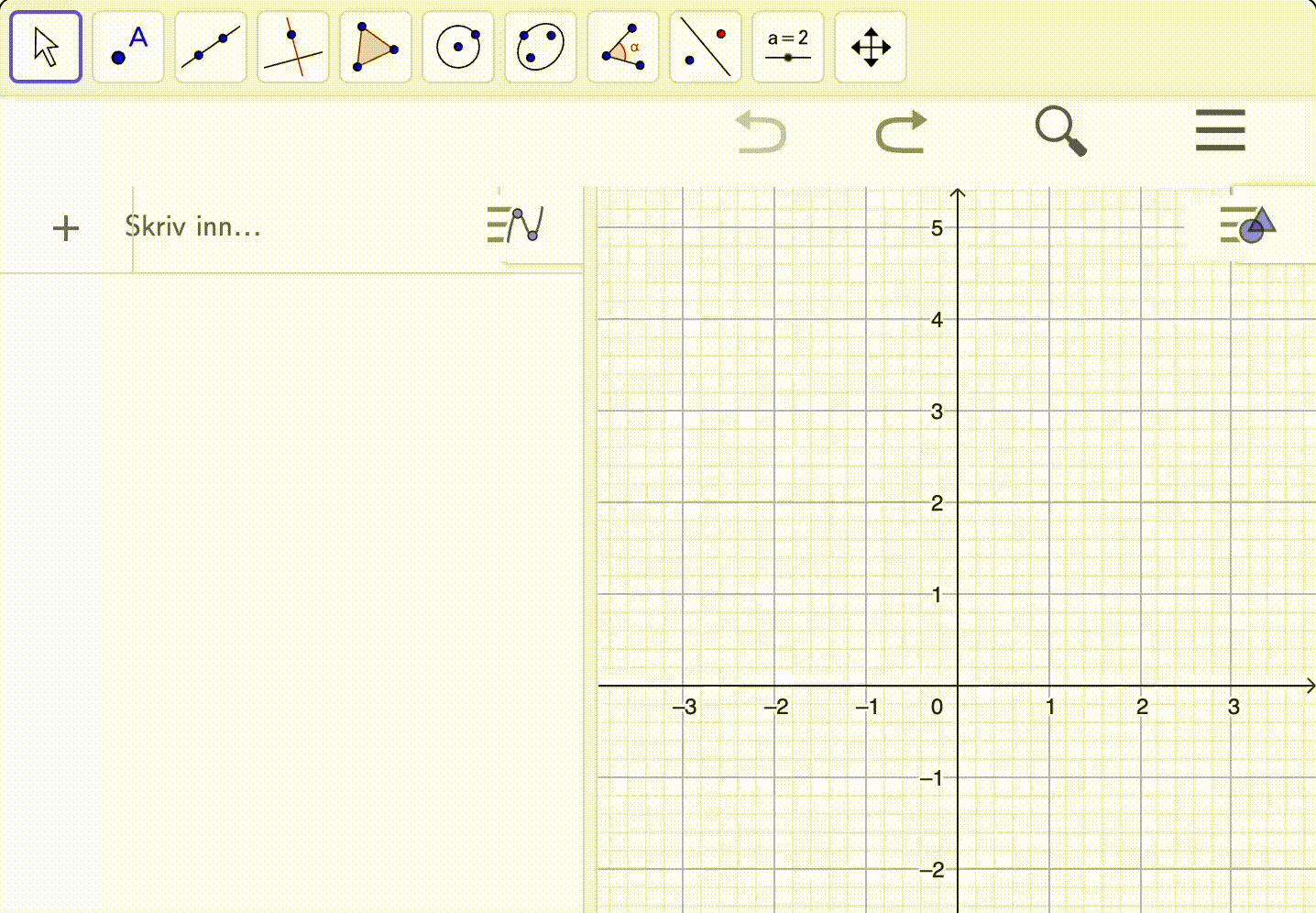The height and width of the screenshot is (913, 1316).
Task: Click the Undo arrow
Action: click(x=762, y=131)
